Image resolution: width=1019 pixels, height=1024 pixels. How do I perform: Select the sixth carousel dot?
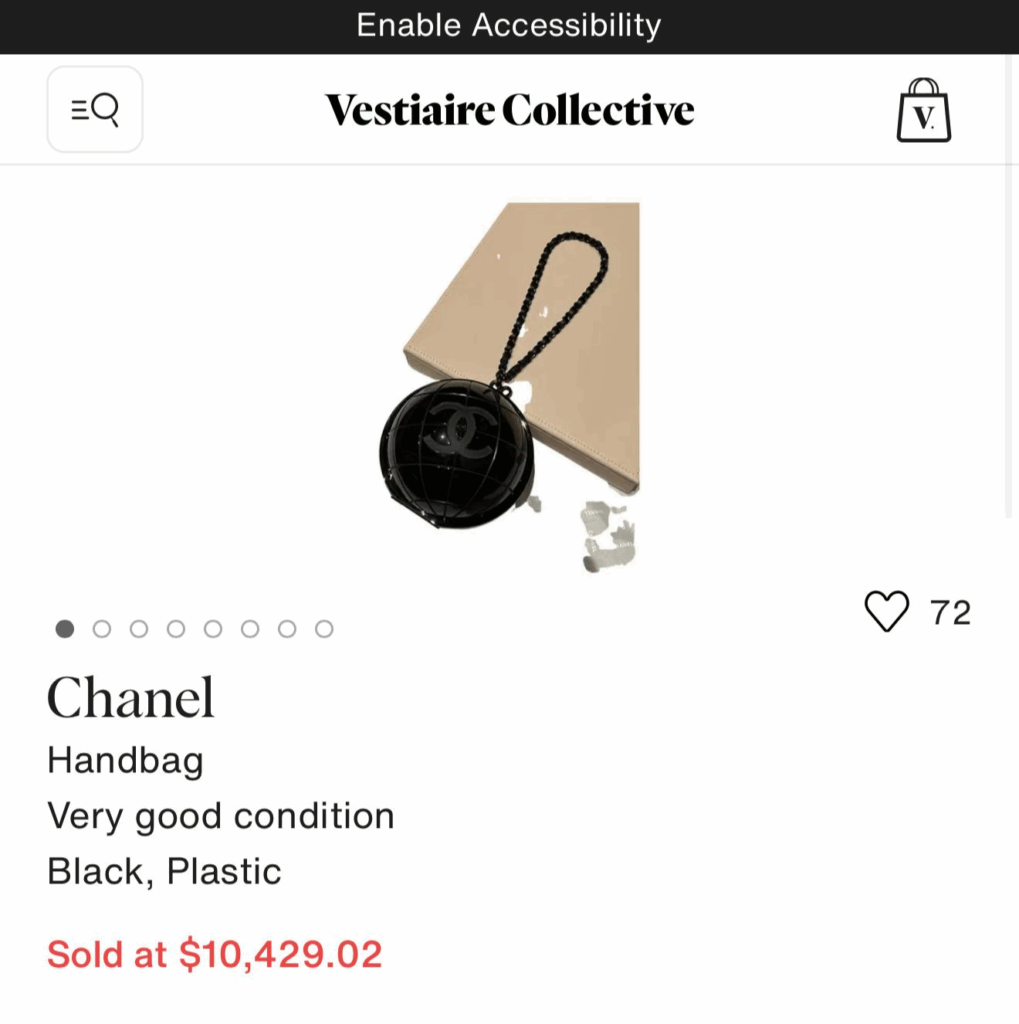tap(250, 629)
